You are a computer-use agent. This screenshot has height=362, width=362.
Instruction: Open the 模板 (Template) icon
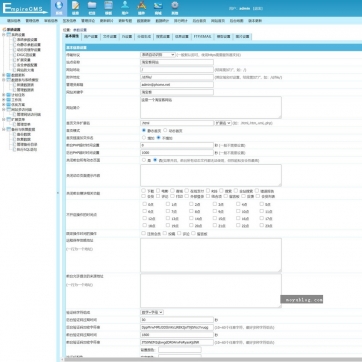[108, 5]
